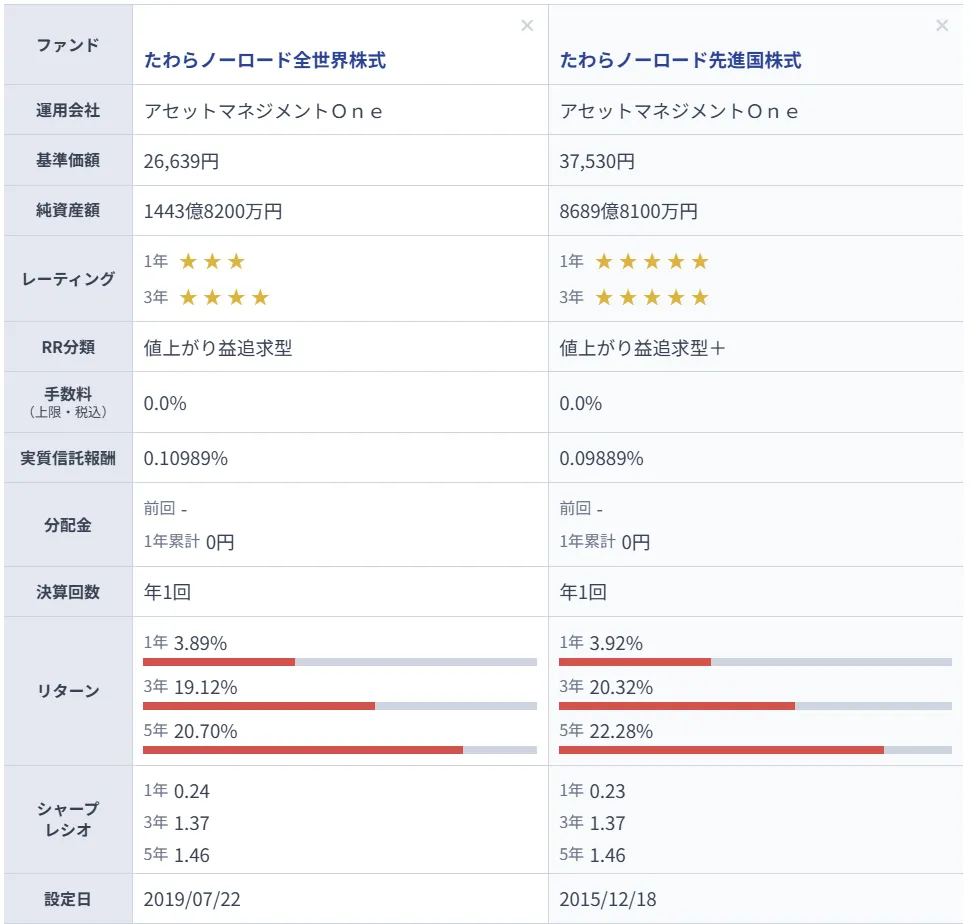The width and height of the screenshot is (972, 924).
Task: Click the 3年 20.32% return bar
Action: [755, 706]
